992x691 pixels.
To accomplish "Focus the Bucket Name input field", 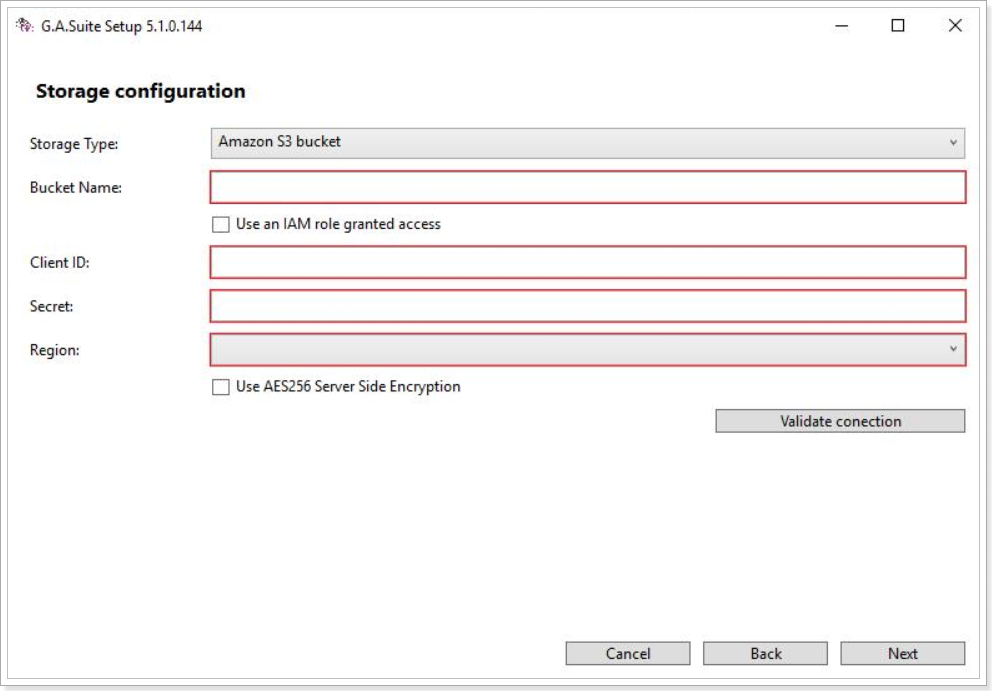I will click(x=588, y=187).
